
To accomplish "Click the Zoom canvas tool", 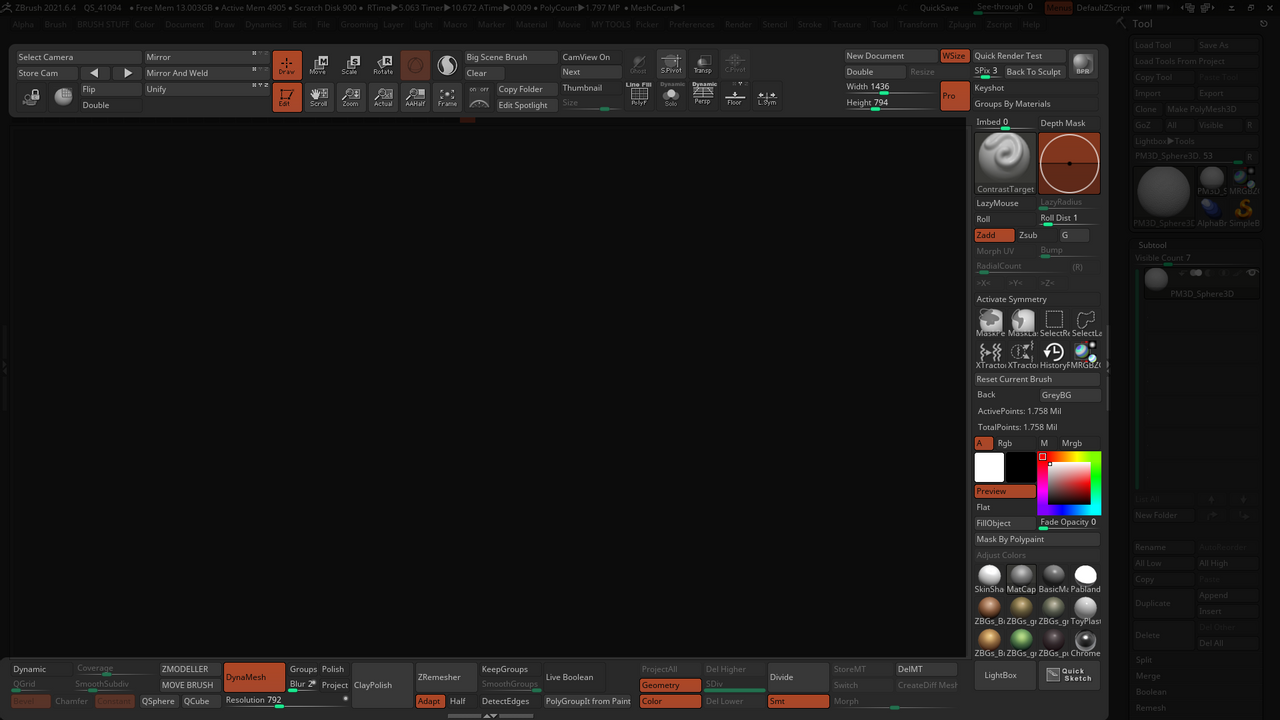I will click(x=350, y=97).
